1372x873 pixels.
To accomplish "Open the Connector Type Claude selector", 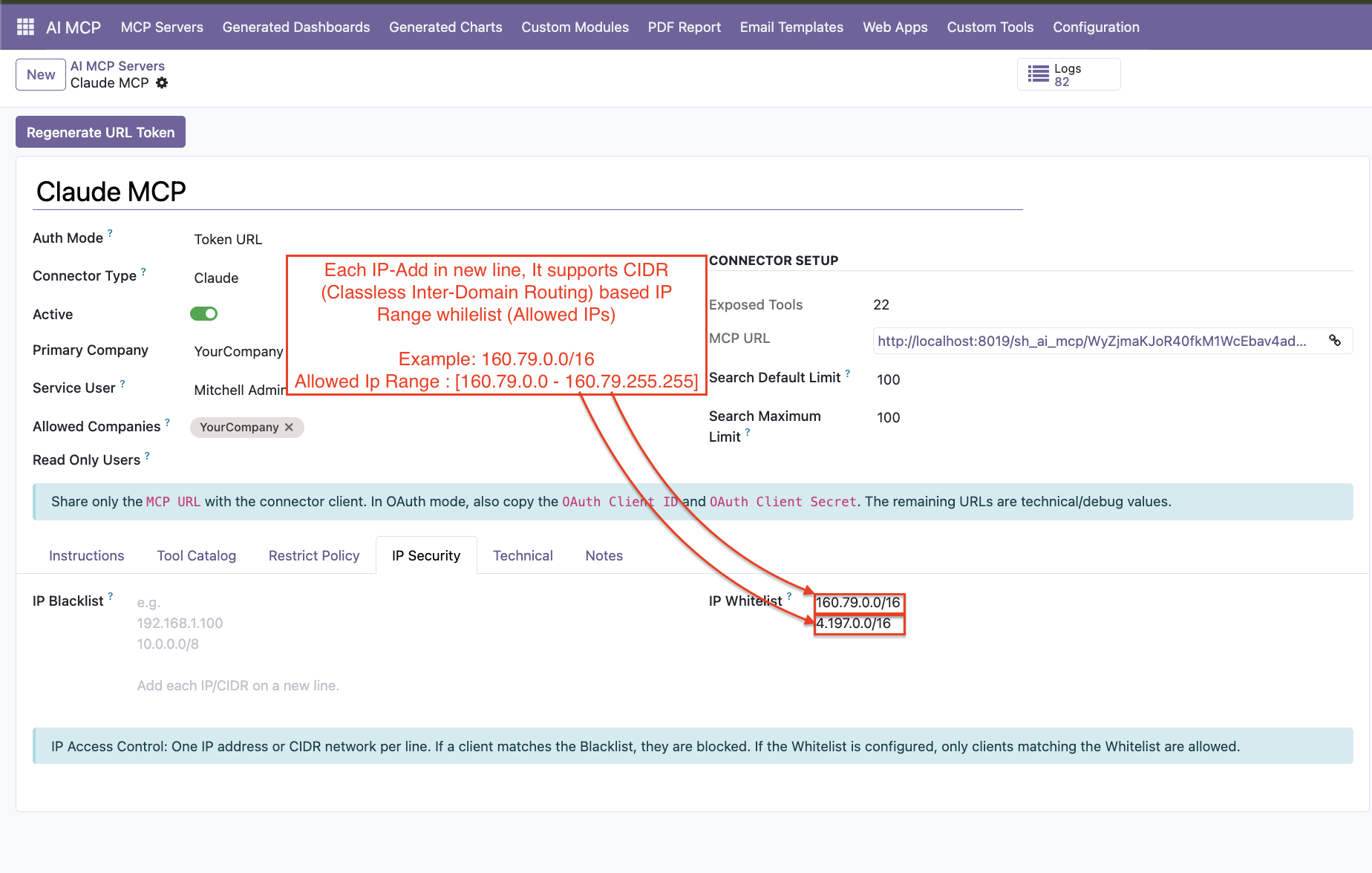I will click(x=216, y=278).
